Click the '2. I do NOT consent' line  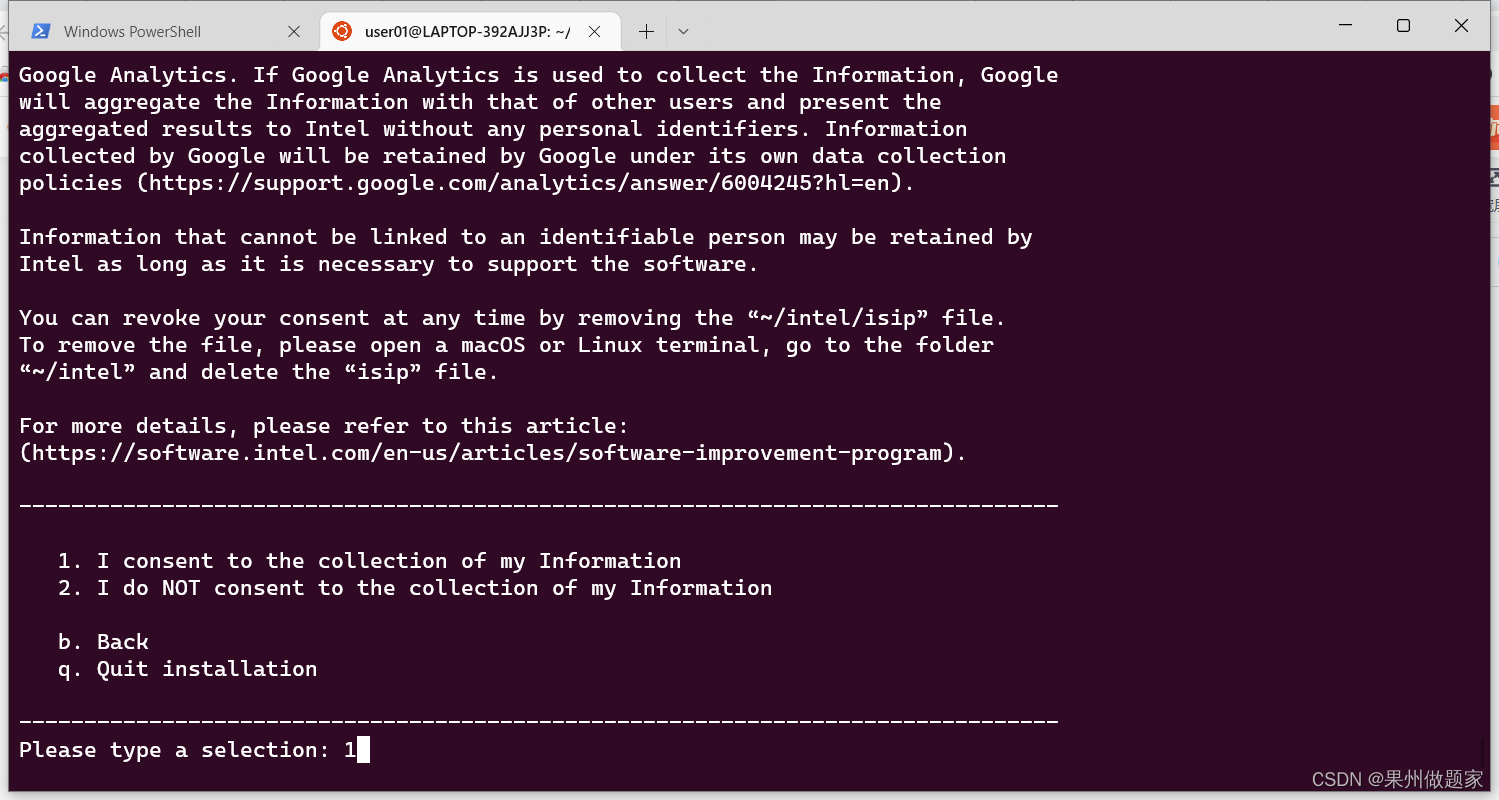pyautogui.click(x=414, y=587)
